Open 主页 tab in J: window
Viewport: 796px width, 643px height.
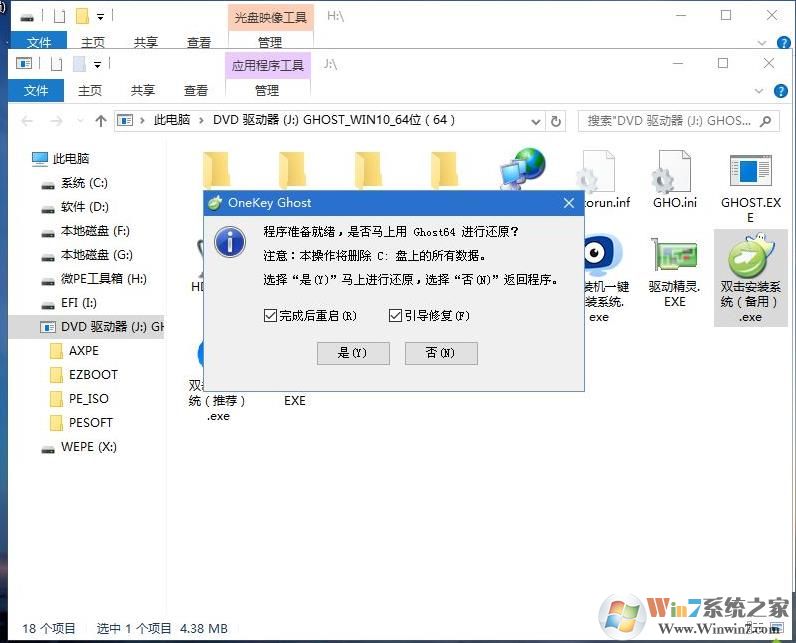[x=90, y=90]
